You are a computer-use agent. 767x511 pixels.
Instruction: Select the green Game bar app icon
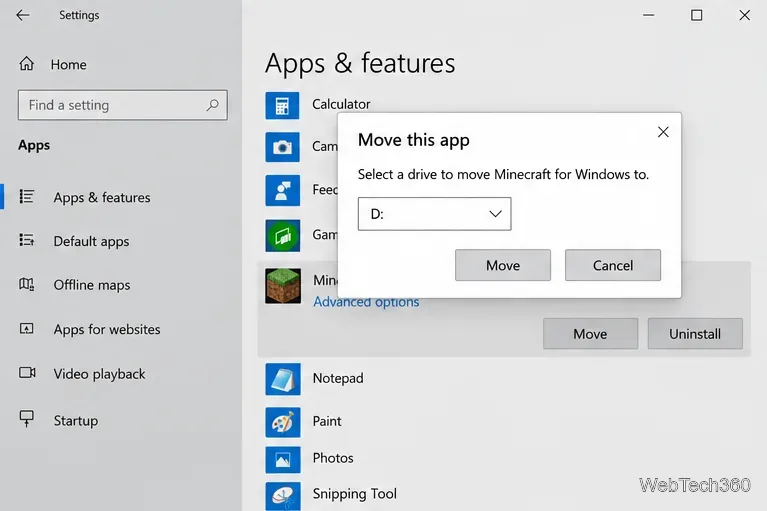coord(282,235)
